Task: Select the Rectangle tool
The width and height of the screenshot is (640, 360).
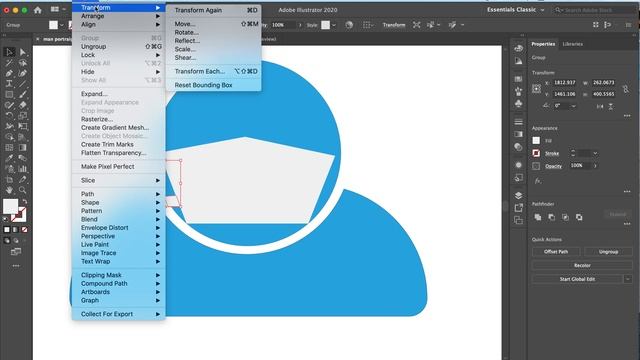Action: click(9, 94)
